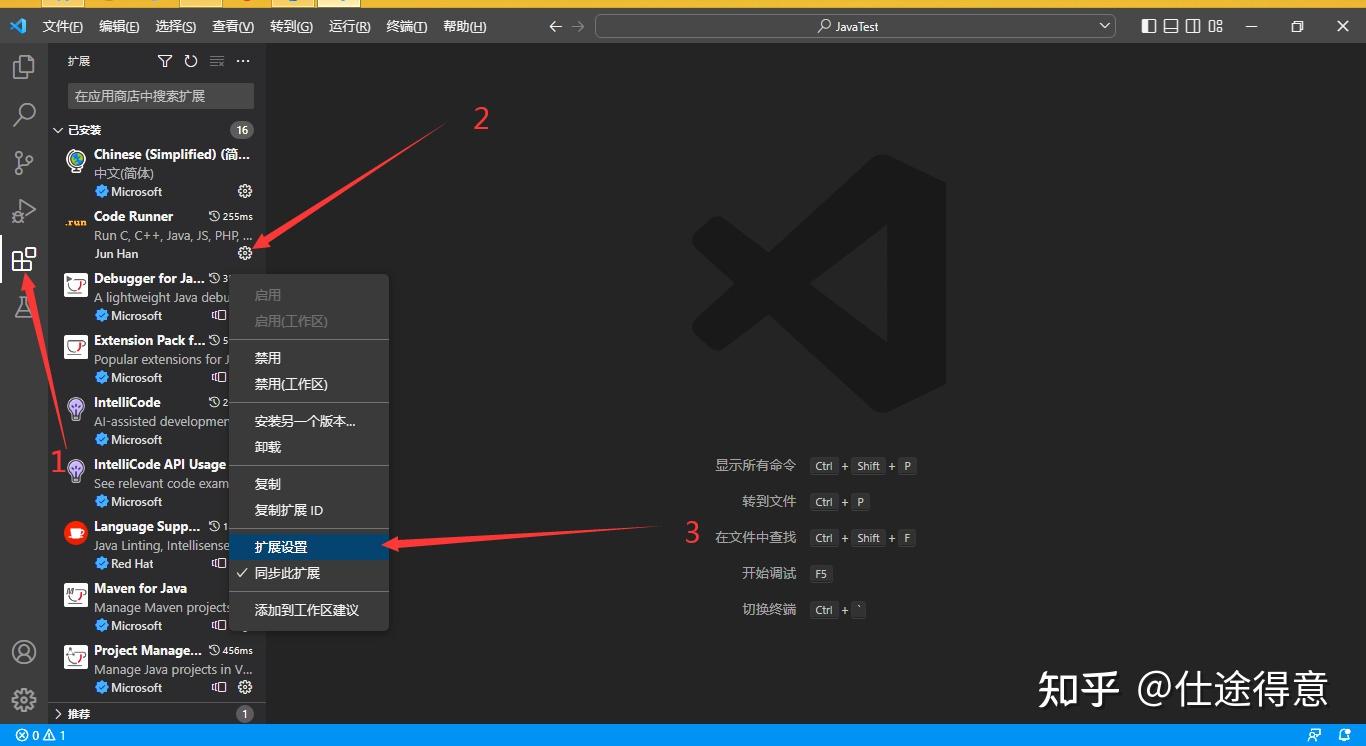Screen dimensions: 1366x746
Task: Open notifications bell in status bar
Action: [1345, 735]
